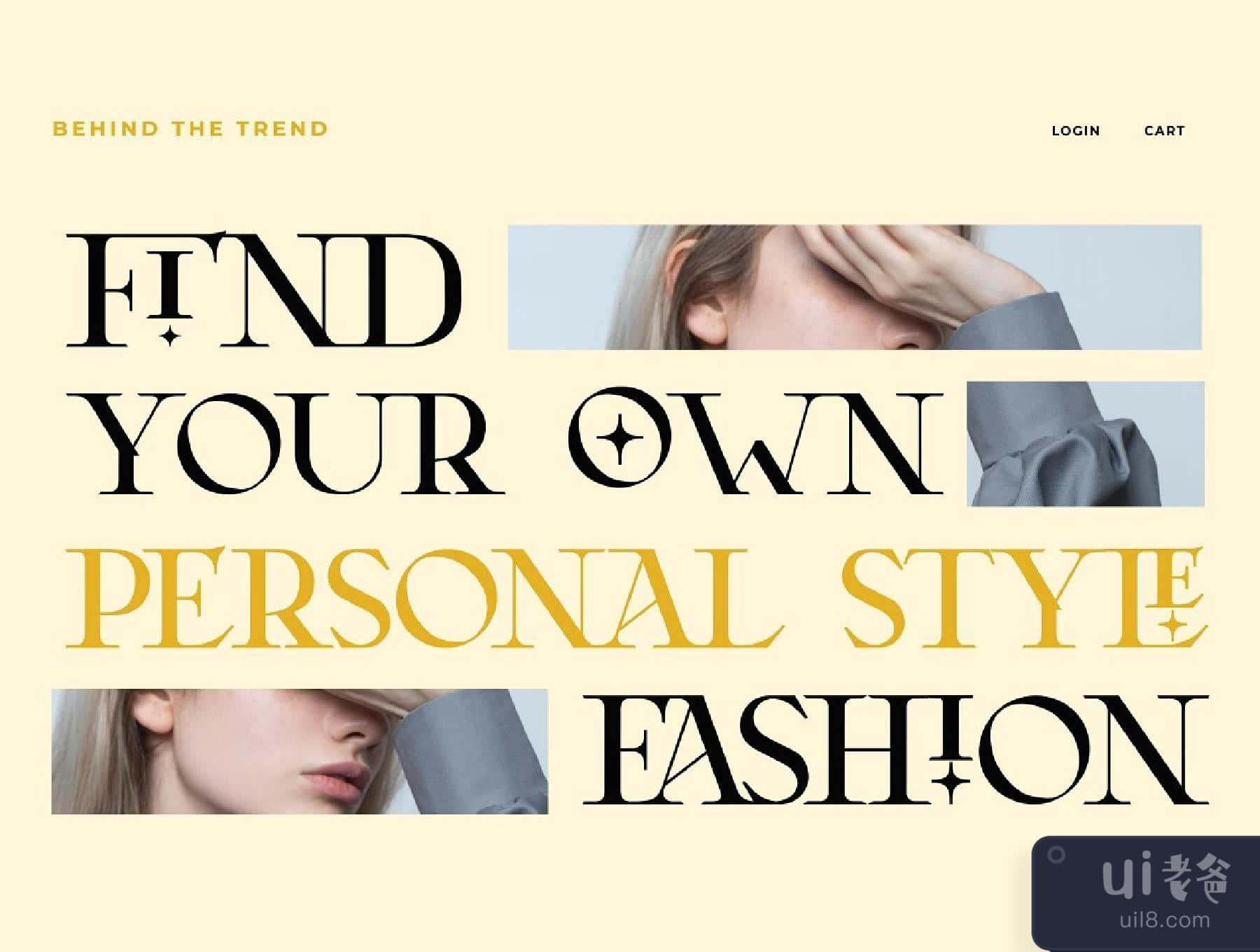Open the LOGIN link
The height and width of the screenshot is (952, 1260).
pyautogui.click(x=1076, y=131)
